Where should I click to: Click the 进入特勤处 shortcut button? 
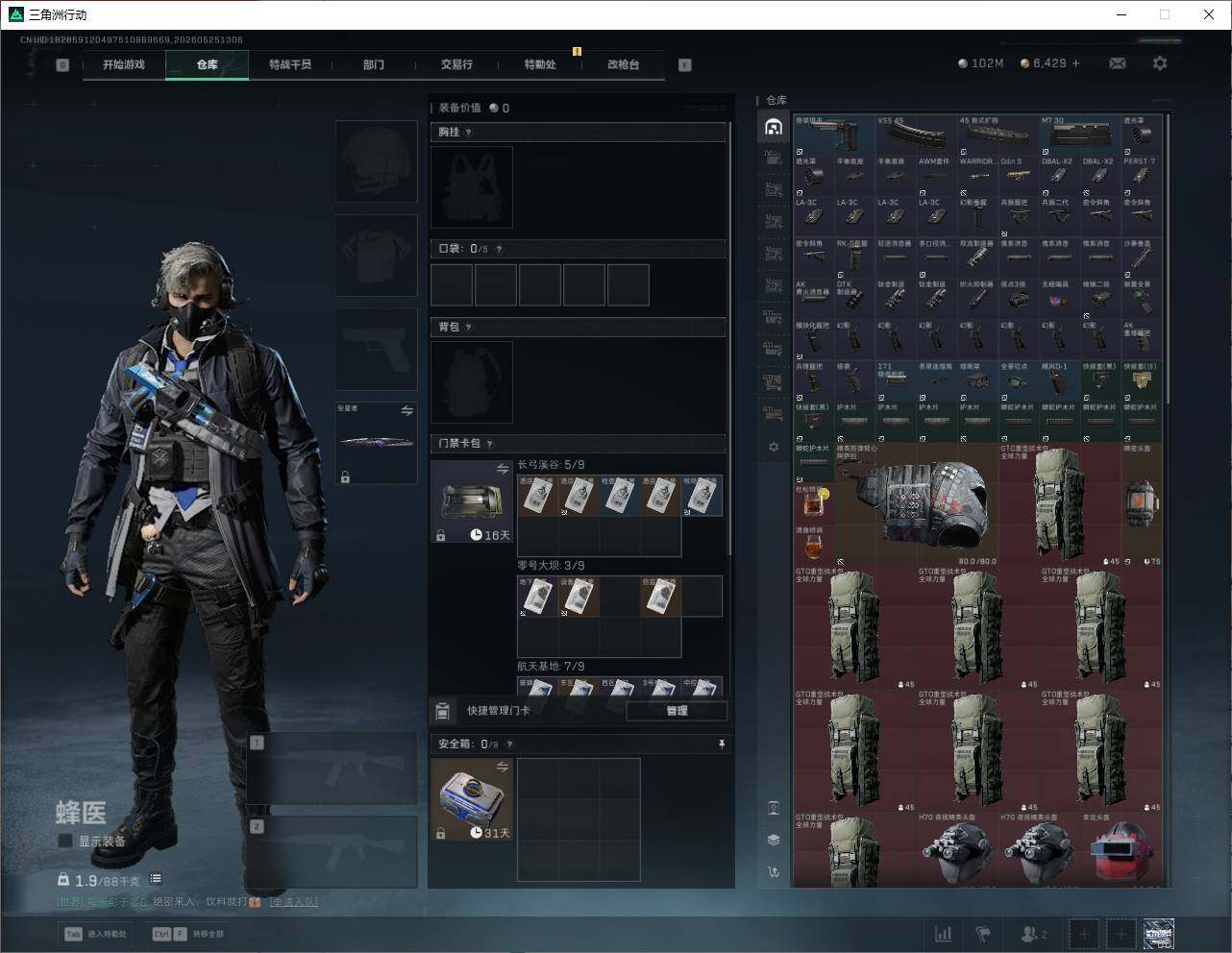(95, 934)
